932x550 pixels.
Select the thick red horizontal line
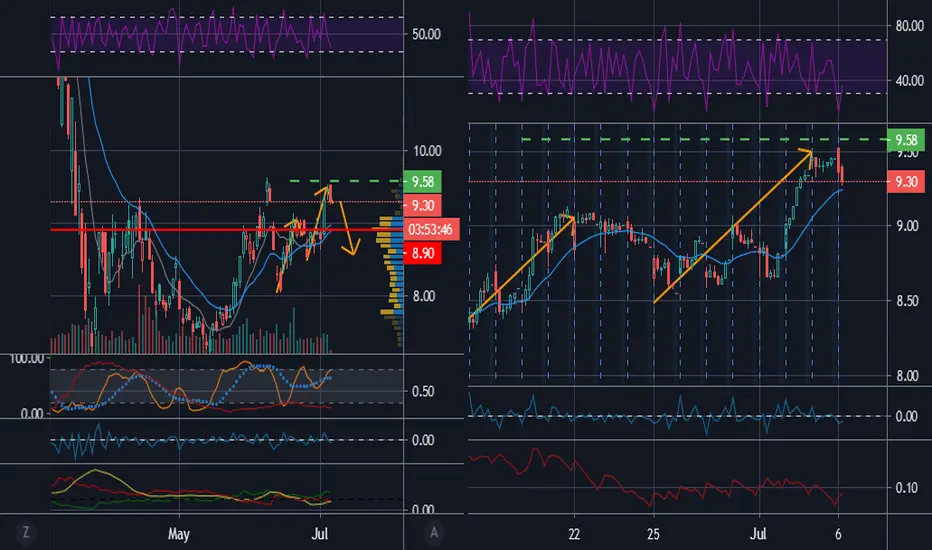226,229
